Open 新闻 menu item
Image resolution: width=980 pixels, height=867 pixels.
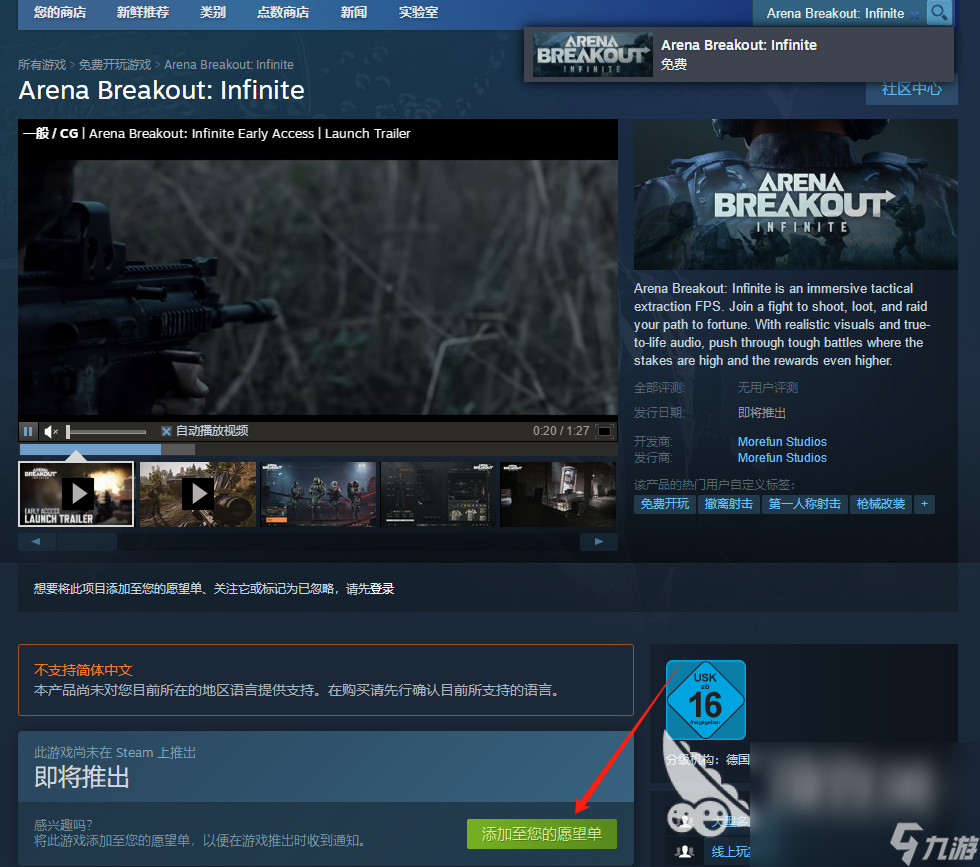[354, 13]
